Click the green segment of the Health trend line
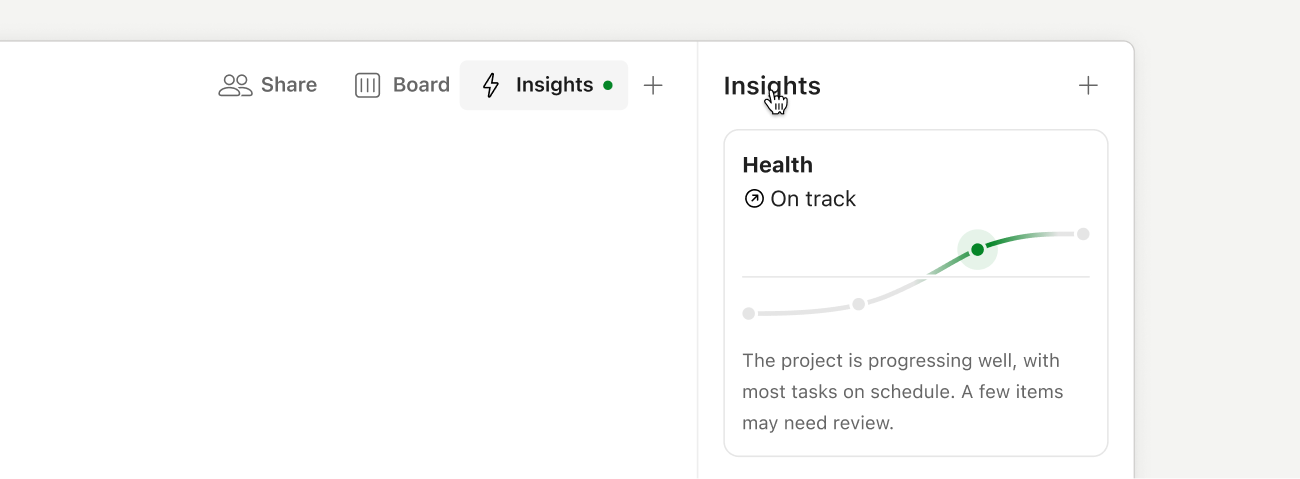This screenshot has width=1300, height=479. coord(1025,237)
